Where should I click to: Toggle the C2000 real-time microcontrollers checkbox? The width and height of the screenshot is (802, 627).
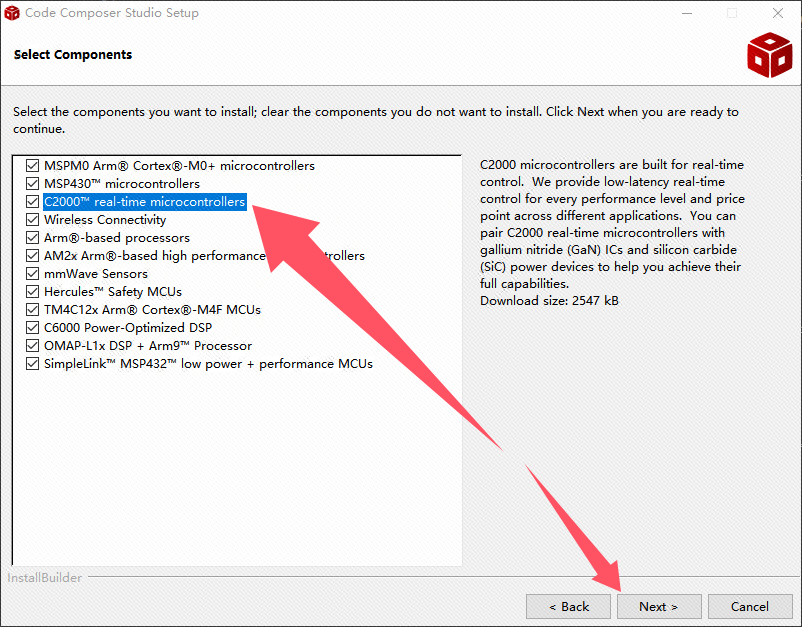[32, 201]
